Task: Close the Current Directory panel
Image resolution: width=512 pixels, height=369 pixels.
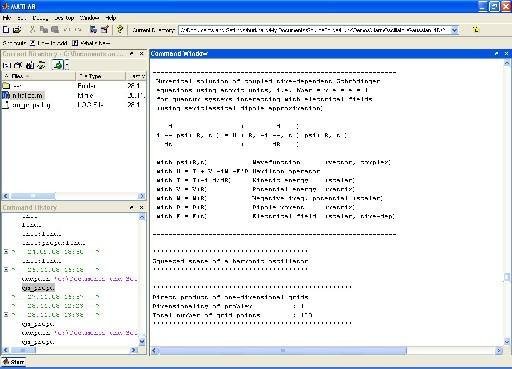Action: (x=141, y=53)
